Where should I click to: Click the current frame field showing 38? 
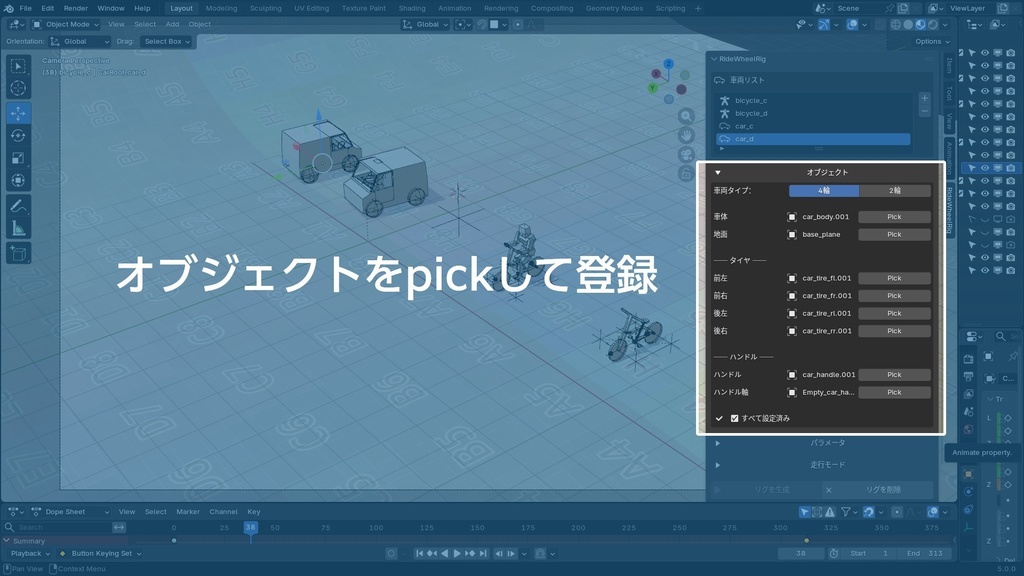tap(800, 553)
